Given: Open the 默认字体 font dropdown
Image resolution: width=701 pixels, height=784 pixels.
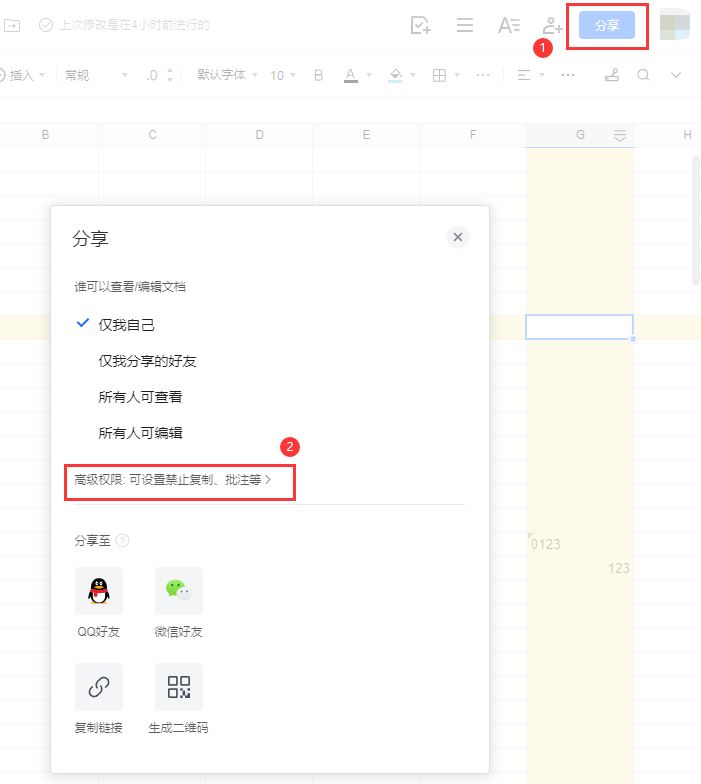Looking at the screenshot, I should [x=227, y=75].
